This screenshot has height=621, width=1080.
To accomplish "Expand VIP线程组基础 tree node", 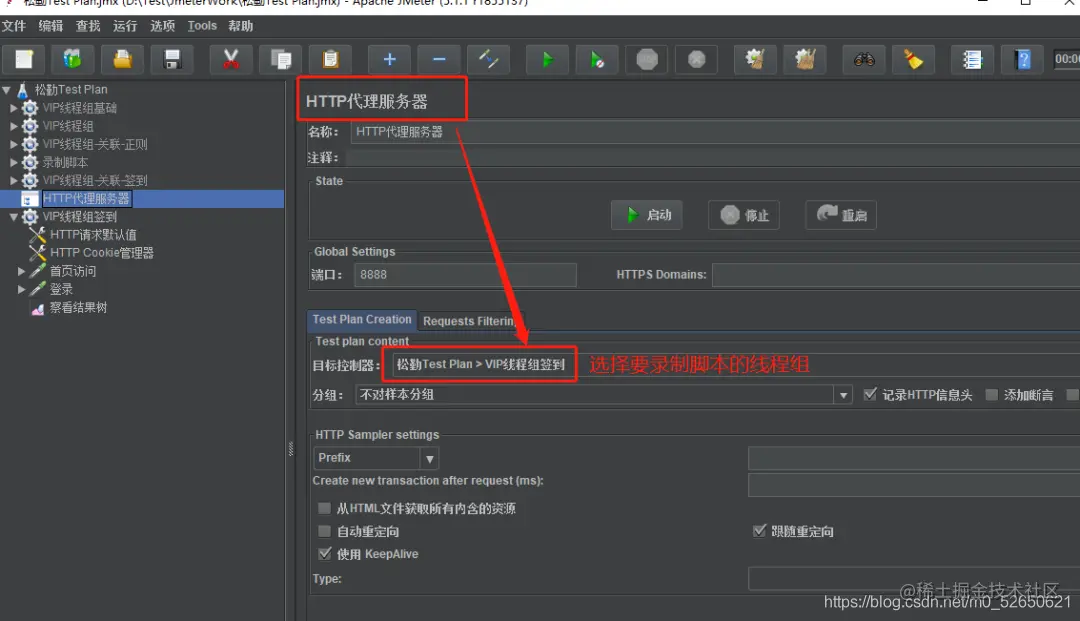I will [x=13, y=108].
